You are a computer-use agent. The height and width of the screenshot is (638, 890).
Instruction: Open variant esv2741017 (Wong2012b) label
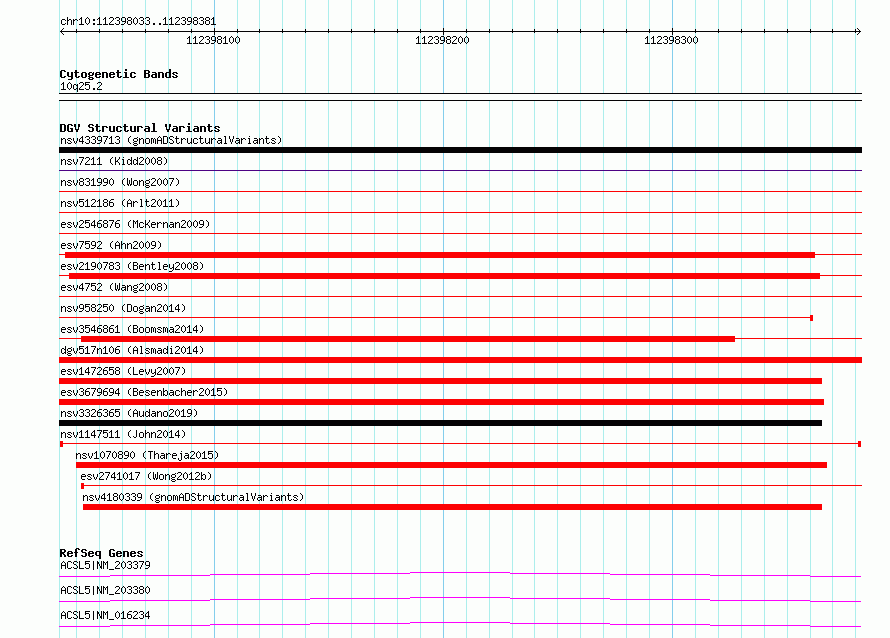(x=146, y=476)
